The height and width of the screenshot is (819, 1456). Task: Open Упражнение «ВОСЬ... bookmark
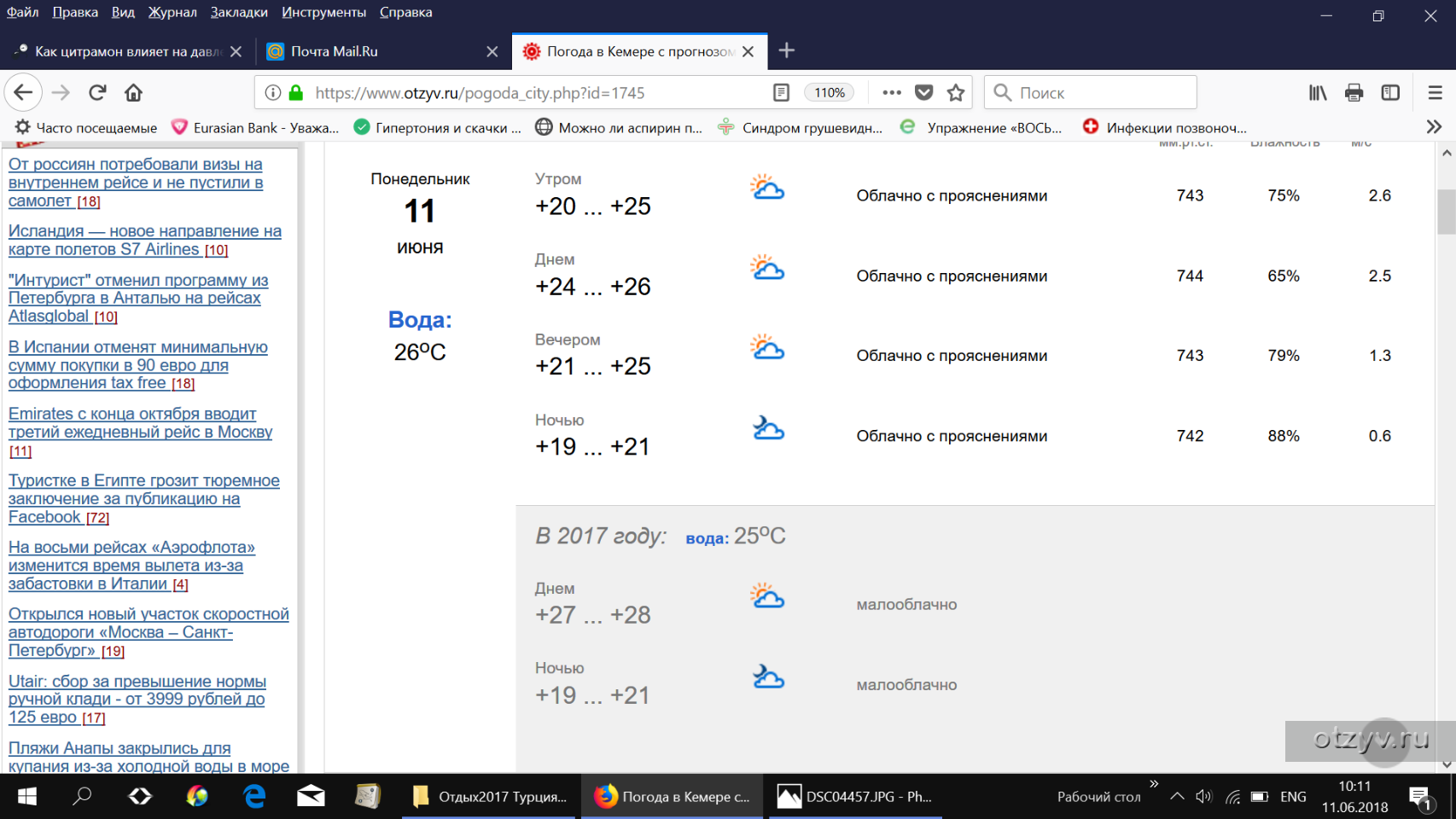coord(981,127)
